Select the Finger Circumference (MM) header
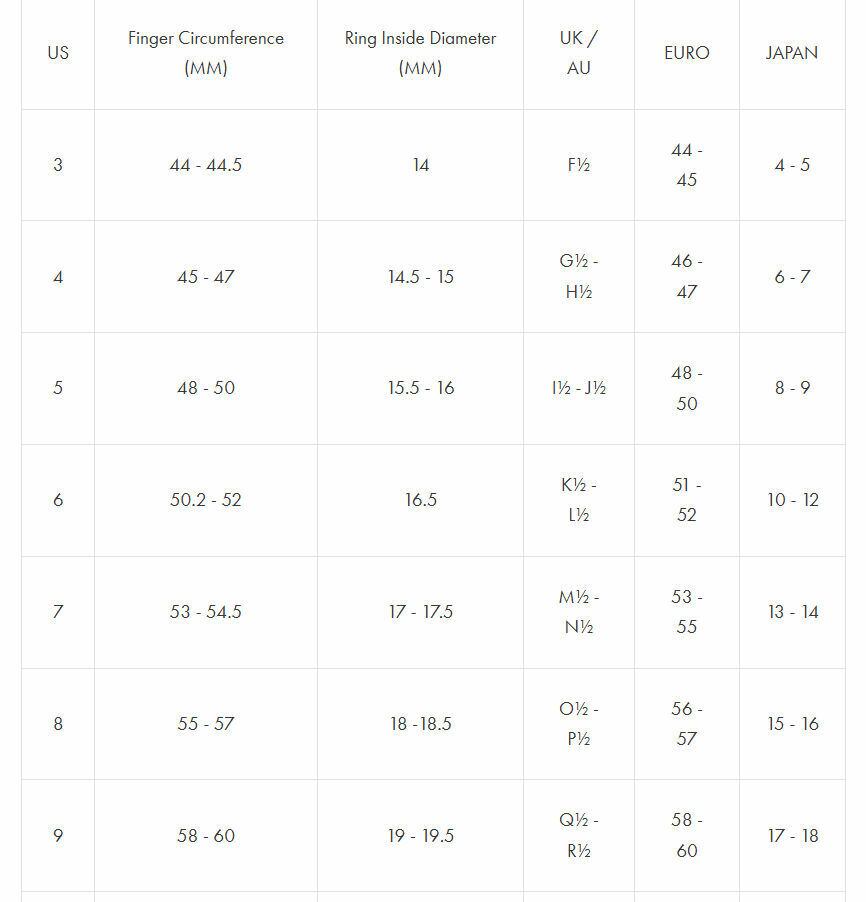The image size is (866, 902). pyautogui.click(x=206, y=53)
